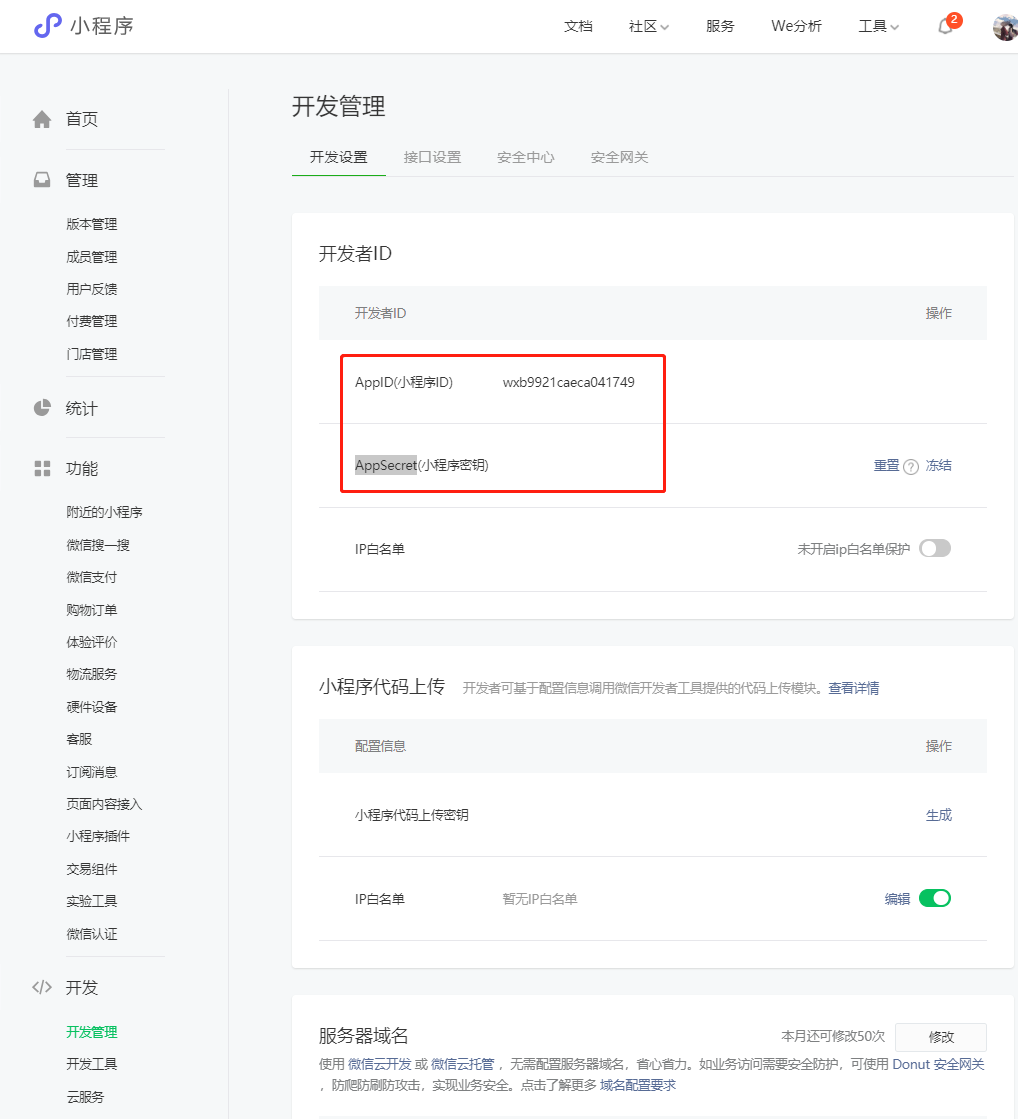Open the 微信云开发 link

coord(380,1064)
